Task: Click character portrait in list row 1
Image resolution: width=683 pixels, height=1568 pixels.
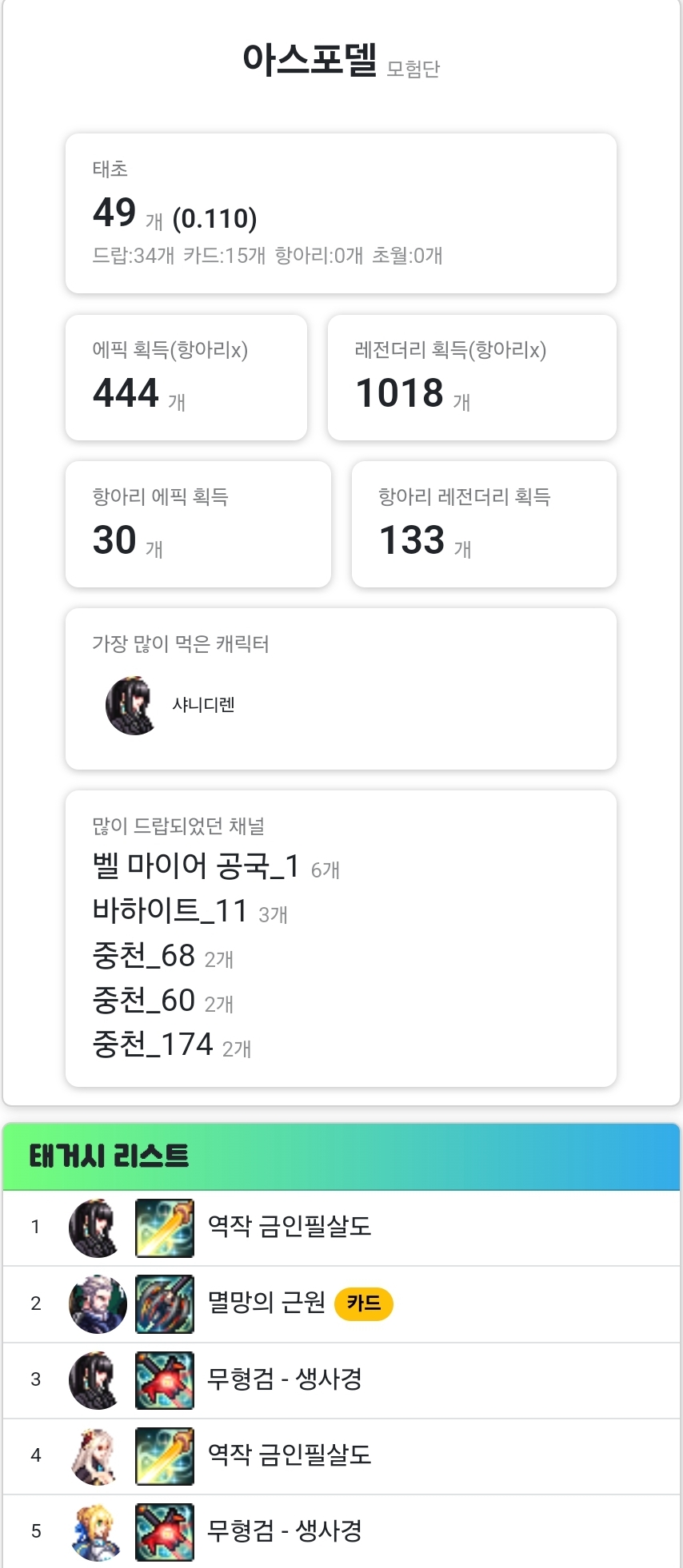Action: 98,1228
